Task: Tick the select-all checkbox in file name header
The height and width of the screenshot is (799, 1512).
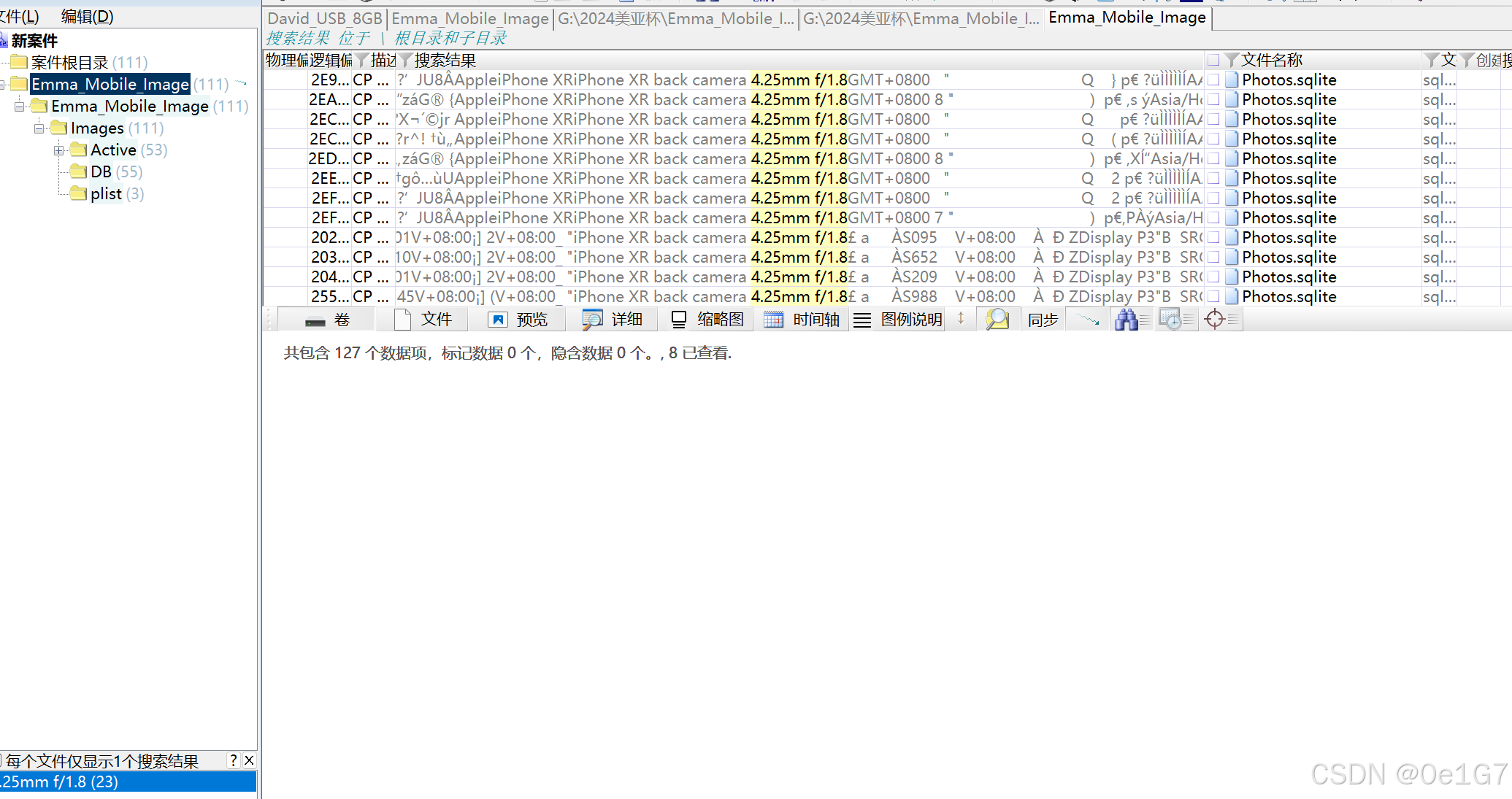Action: click(1213, 60)
